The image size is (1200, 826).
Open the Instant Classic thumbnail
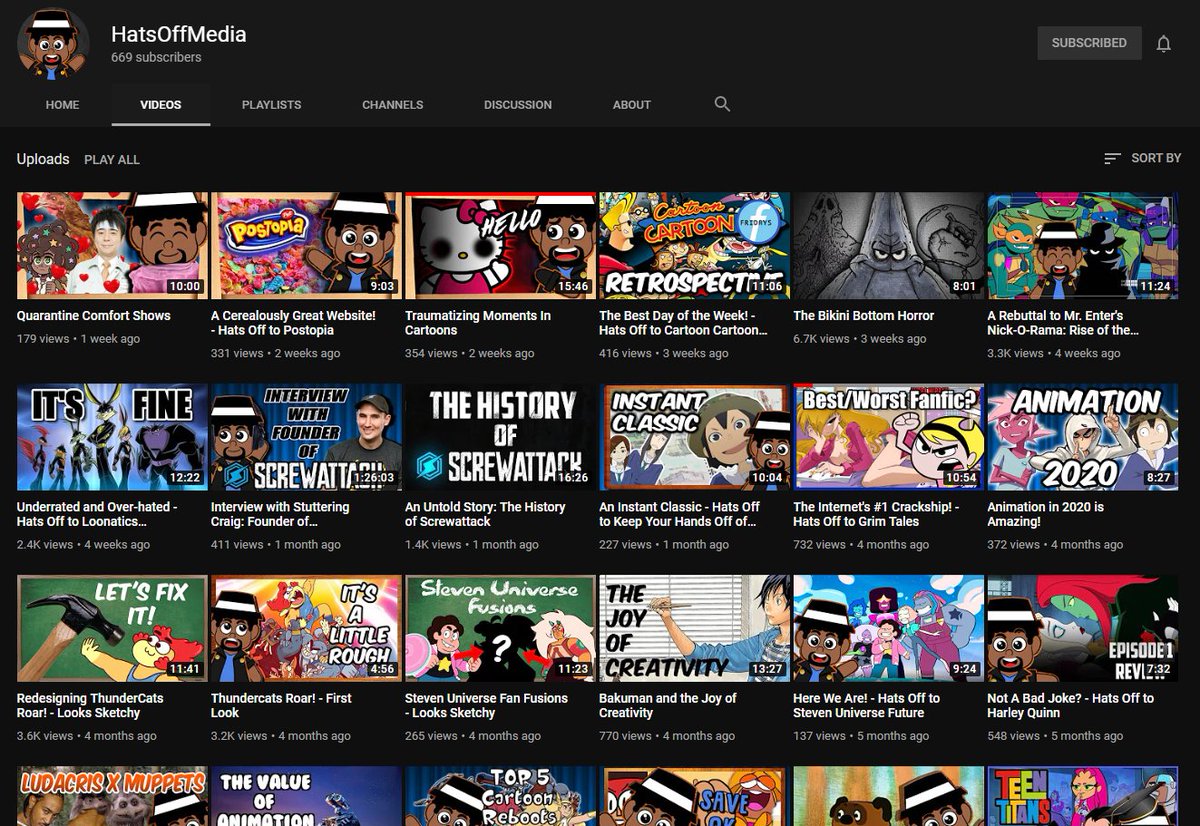(x=694, y=437)
